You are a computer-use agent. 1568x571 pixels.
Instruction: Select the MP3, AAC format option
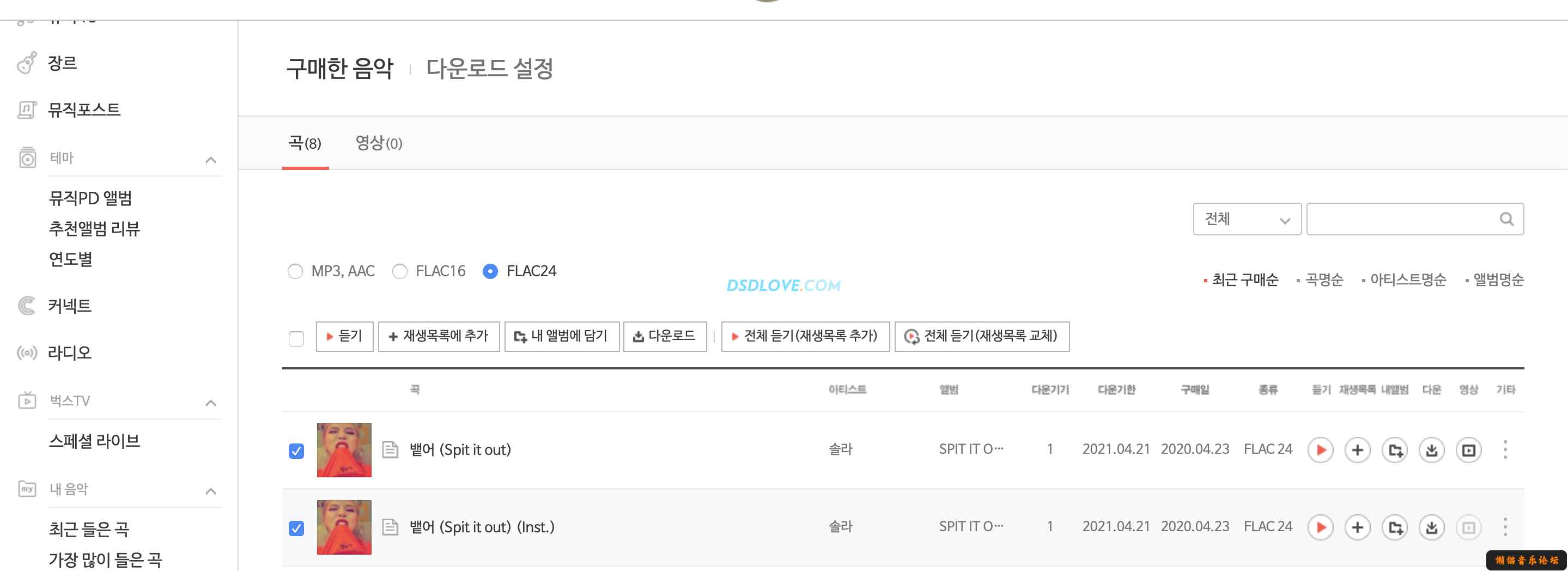[x=295, y=271]
